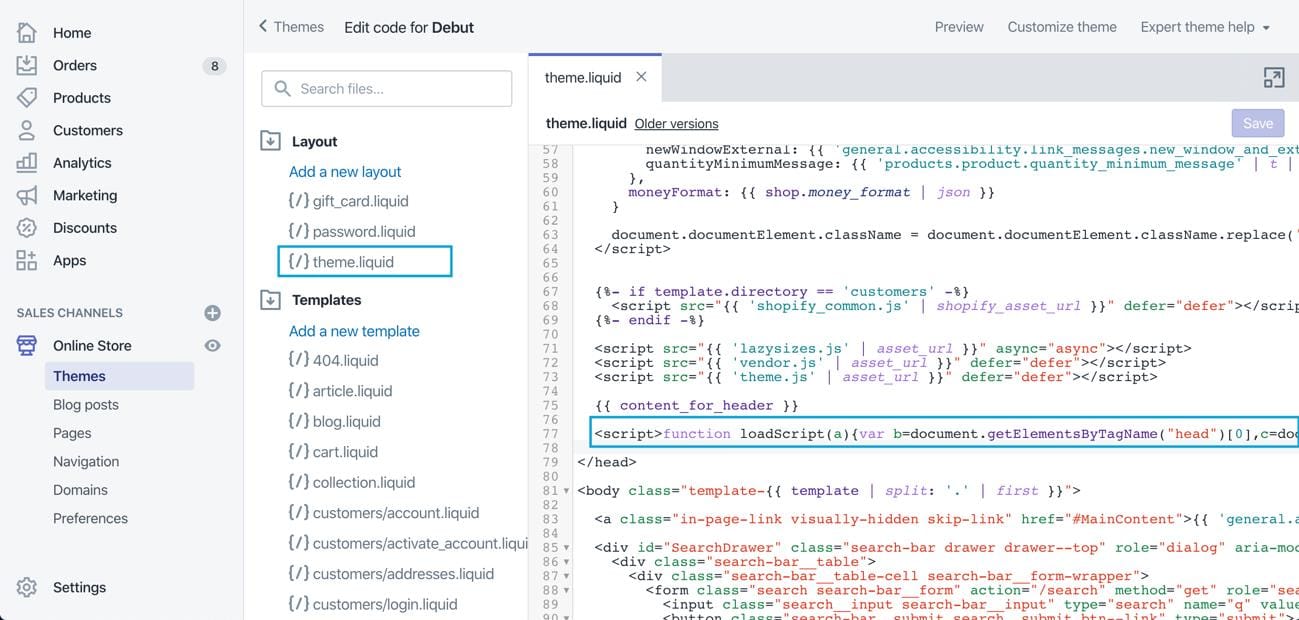Add a sales channel with plus icon

(212, 313)
